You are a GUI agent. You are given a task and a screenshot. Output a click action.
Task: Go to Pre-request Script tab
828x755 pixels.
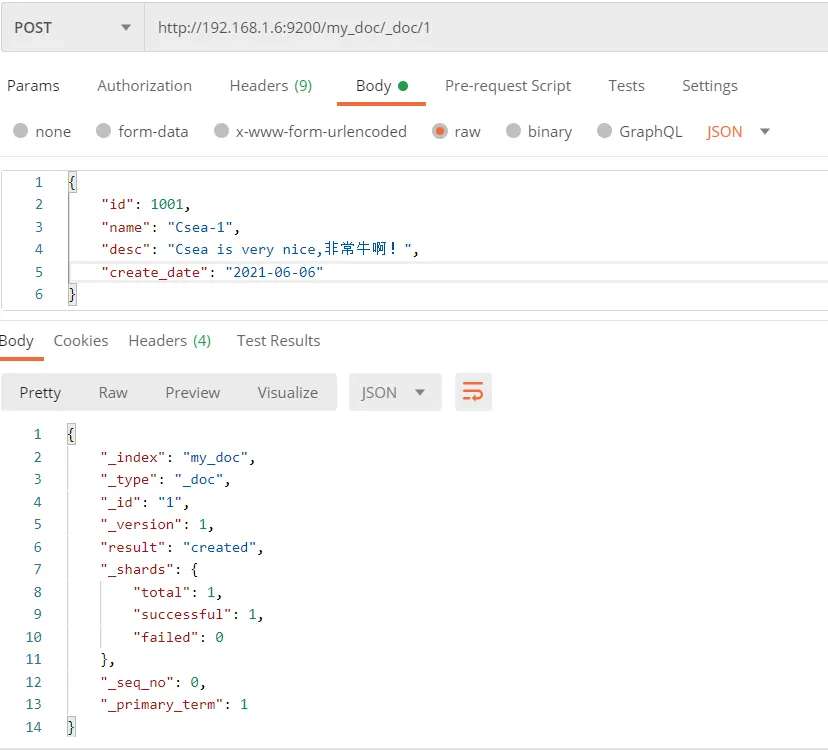(508, 86)
